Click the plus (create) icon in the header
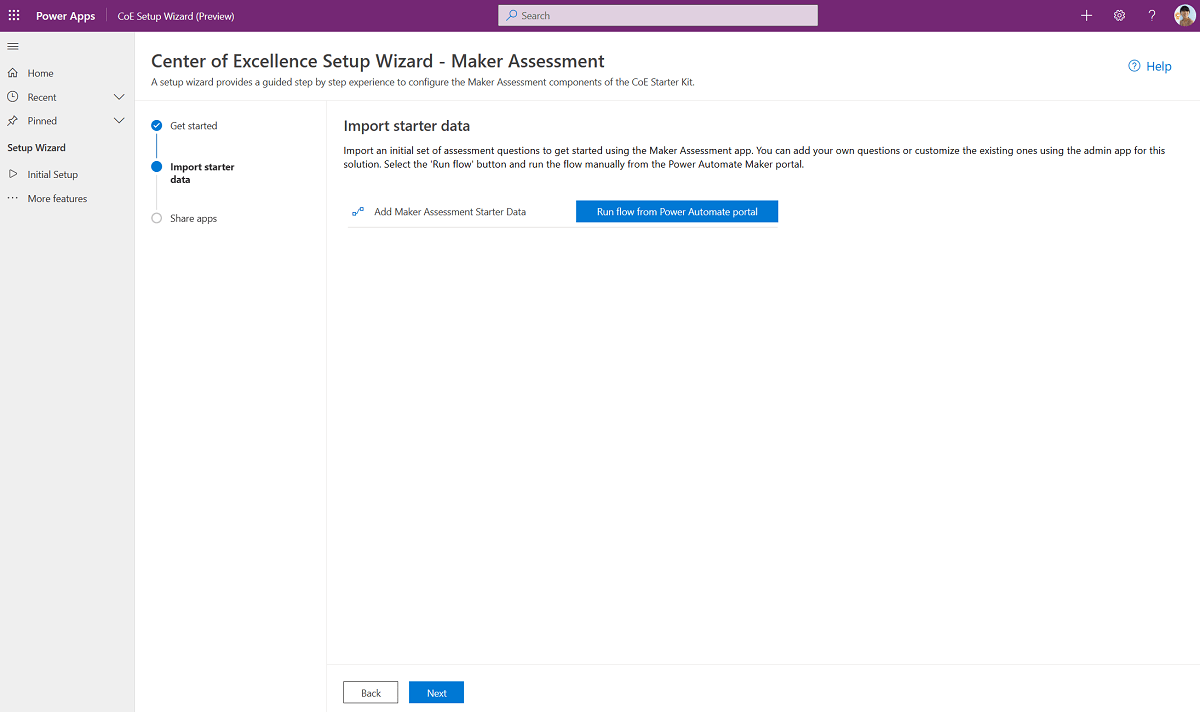Screen dimensions: 1200x712 point(1087,15)
